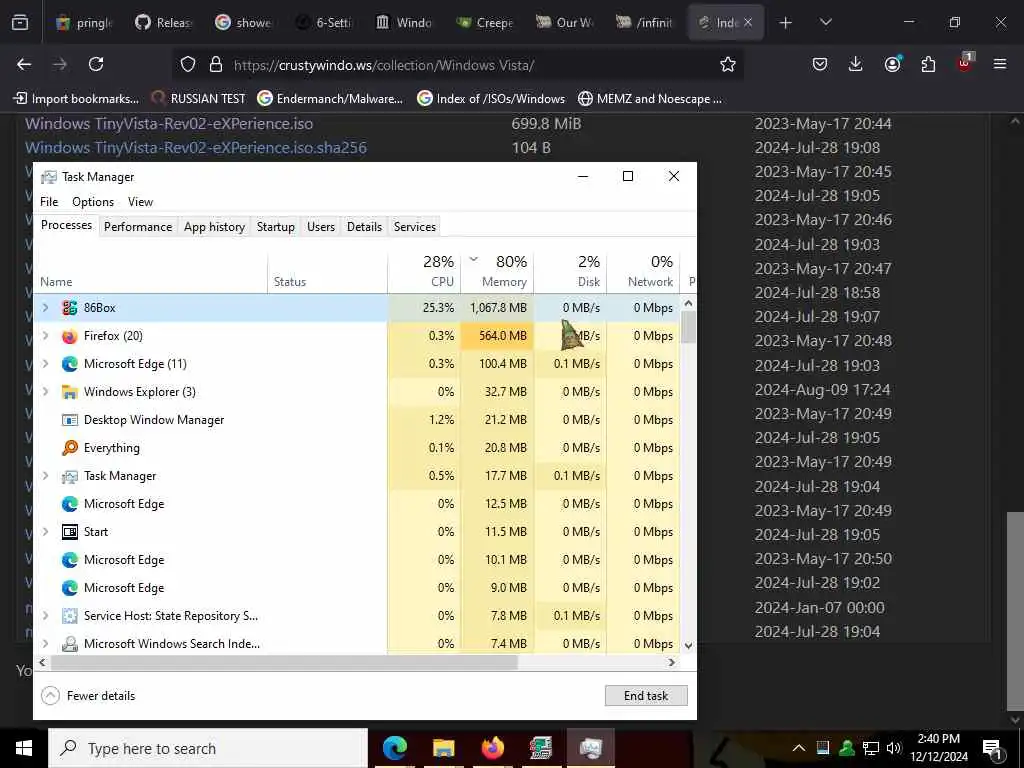
Task: Open the Task Manager Options menu
Action: click(93, 202)
